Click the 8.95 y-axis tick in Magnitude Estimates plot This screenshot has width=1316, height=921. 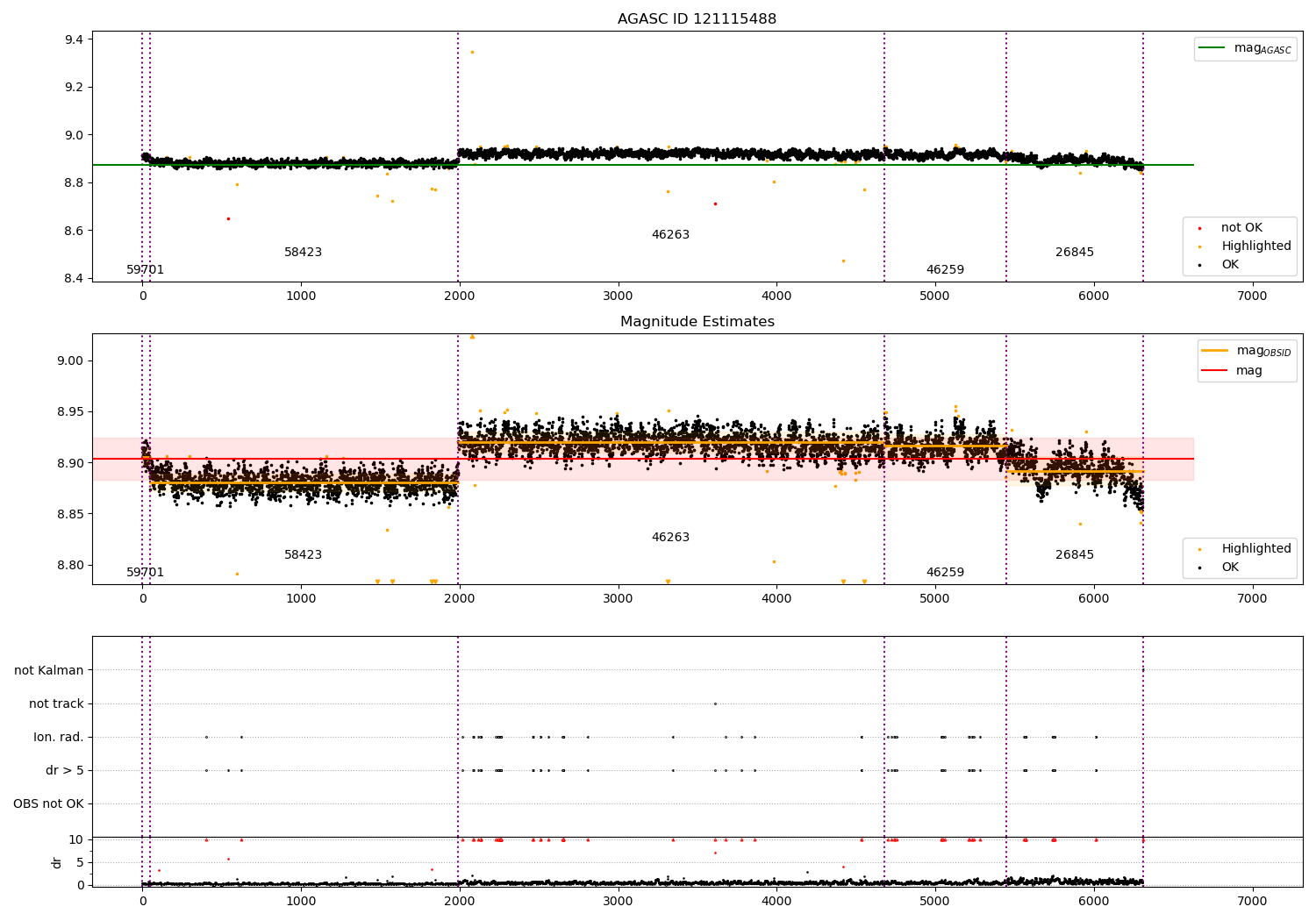point(71,412)
